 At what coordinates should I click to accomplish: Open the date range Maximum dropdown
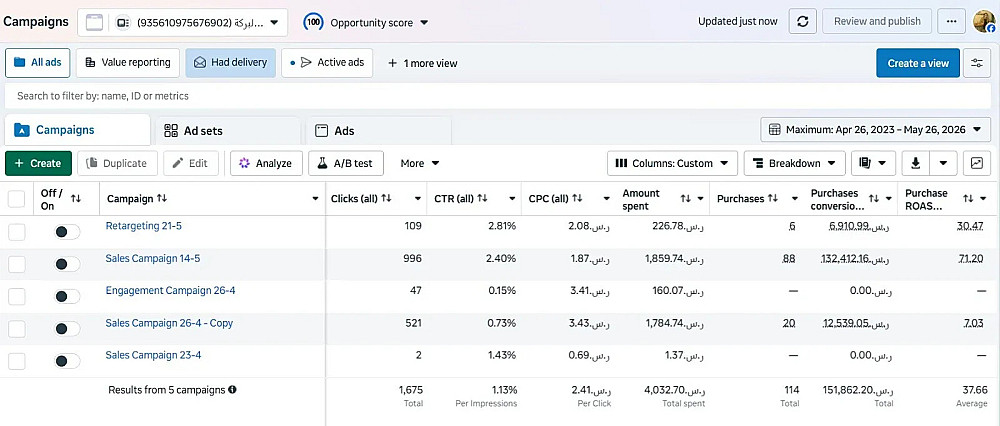pyautogui.click(x=874, y=129)
